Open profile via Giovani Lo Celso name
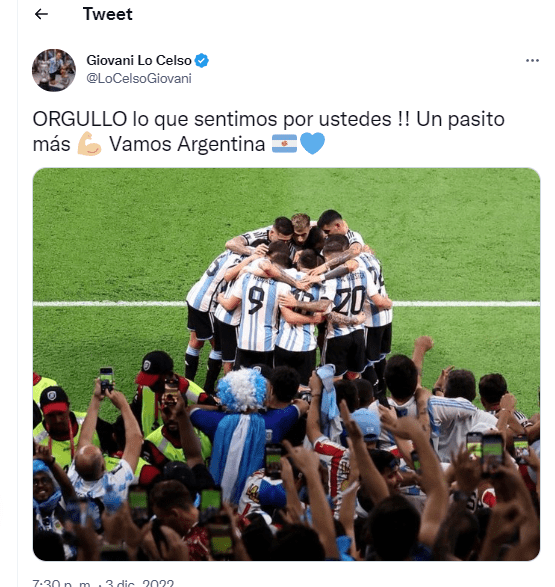The height and width of the screenshot is (587, 555). pos(139,60)
